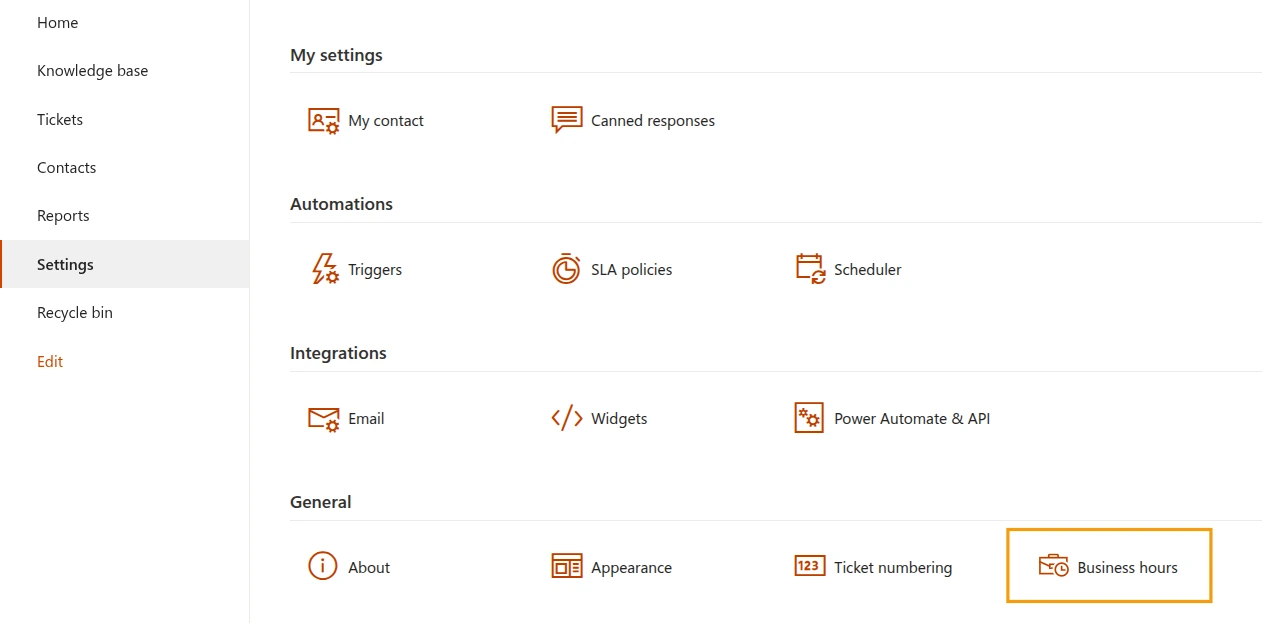The image size is (1279, 623).
Task: Navigate to Contacts page
Action: tap(66, 167)
